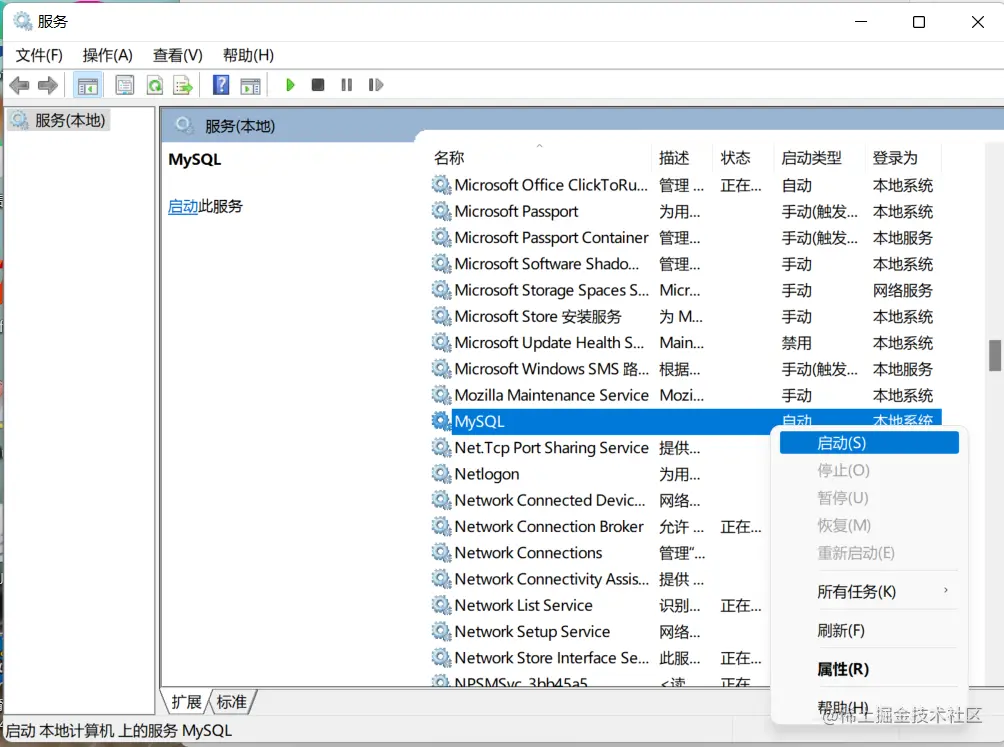Click 禁用 startup type of Microsoft Update Health
This screenshot has width=1004, height=747.
pyautogui.click(x=797, y=342)
